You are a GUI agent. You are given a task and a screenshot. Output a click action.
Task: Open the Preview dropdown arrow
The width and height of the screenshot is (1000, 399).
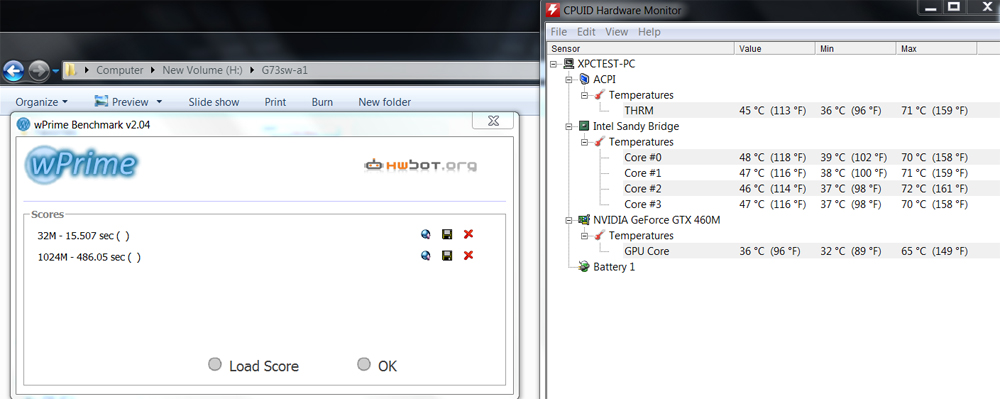pos(159,102)
